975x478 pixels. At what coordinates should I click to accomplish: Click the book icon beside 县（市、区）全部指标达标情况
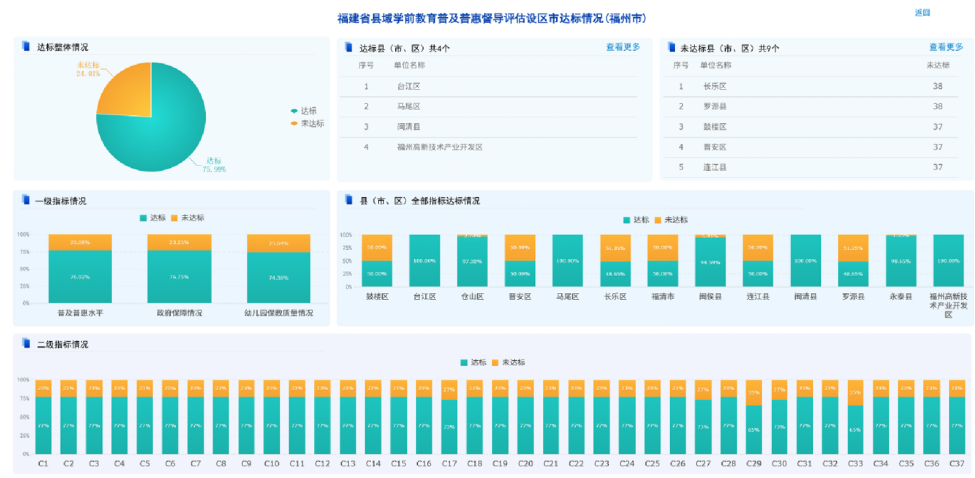coord(348,200)
